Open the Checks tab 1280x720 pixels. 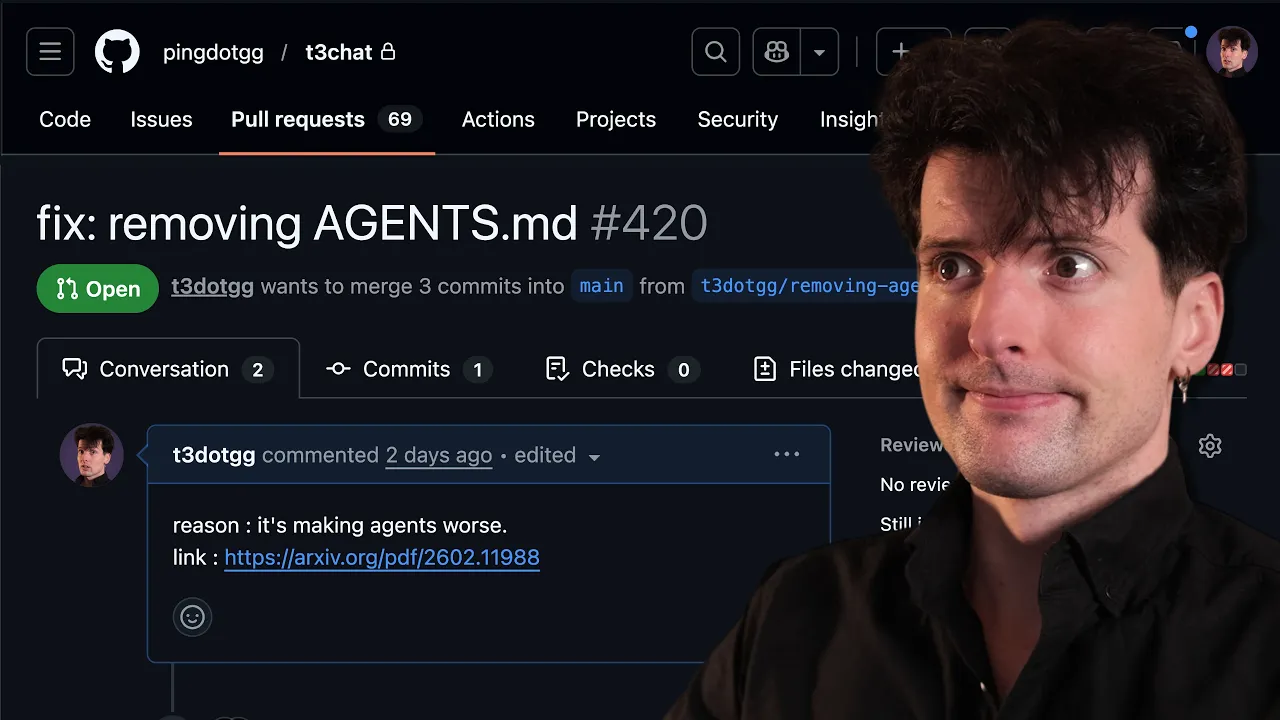(x=618, y=369)
